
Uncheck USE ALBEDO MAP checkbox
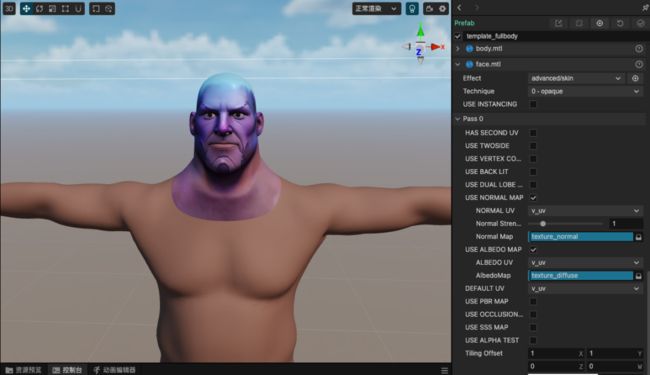533,249
